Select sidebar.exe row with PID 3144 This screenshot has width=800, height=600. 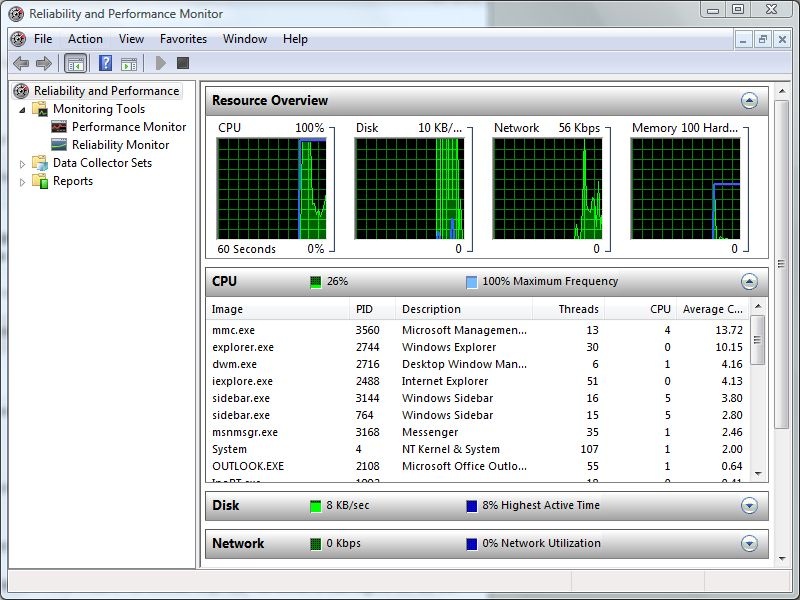click(x=478, y=398)
